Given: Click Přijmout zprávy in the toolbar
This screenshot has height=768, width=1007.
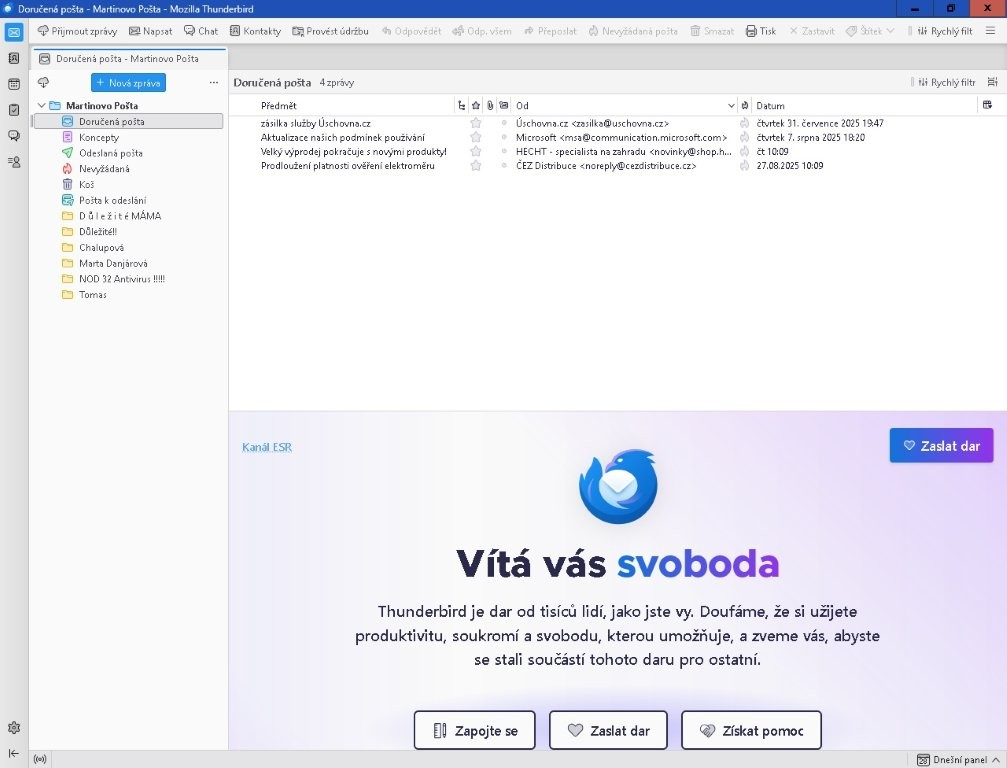Looking at the screenshot, I should pos(77,31).
